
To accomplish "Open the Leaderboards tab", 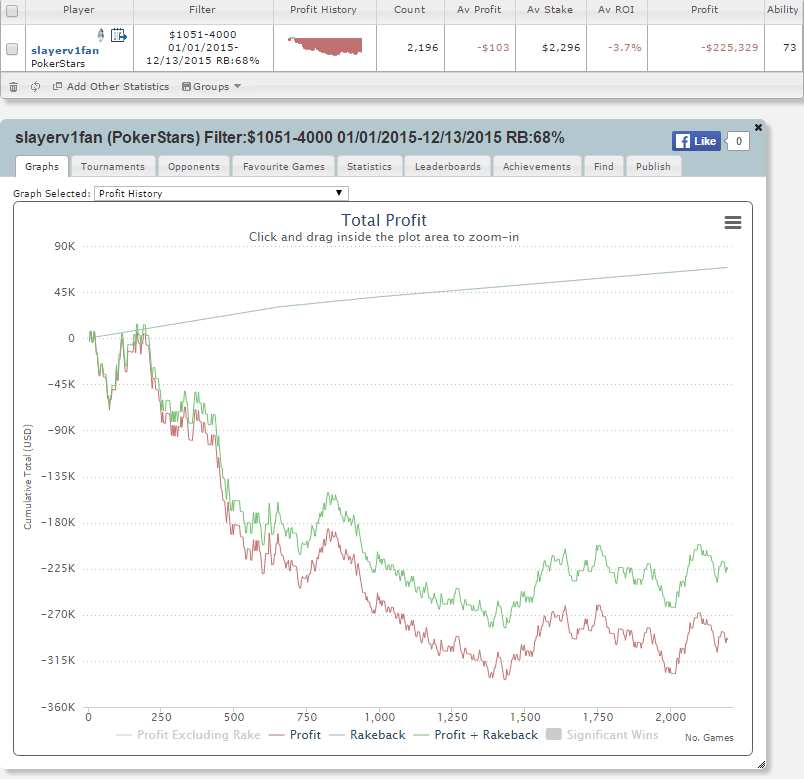I will pyautogui.click(x=448, y=167).
